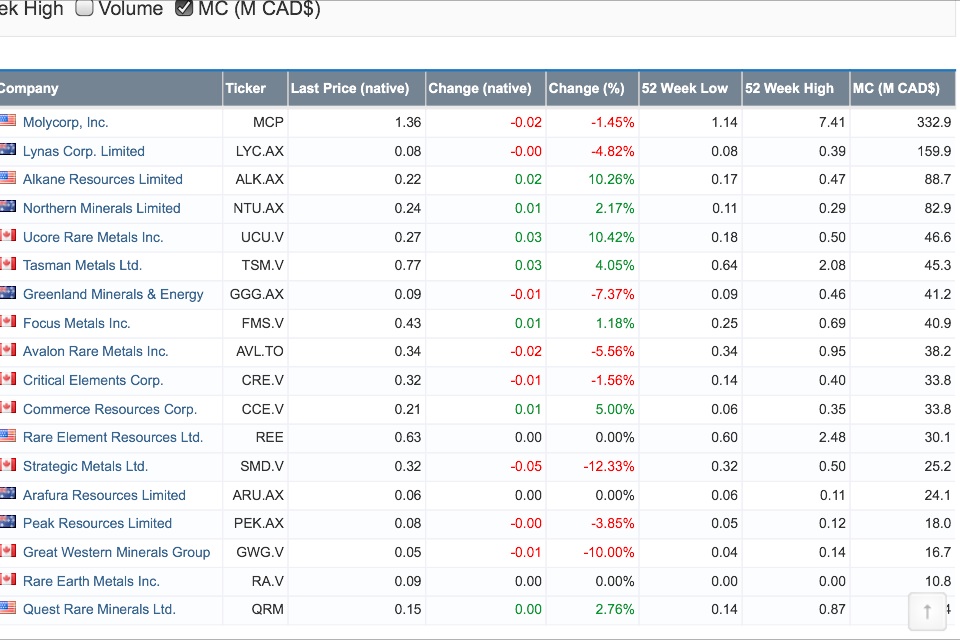Enable the Volume column checkbox
Viewport: 960px width, 640px height.
click(85, 9)
